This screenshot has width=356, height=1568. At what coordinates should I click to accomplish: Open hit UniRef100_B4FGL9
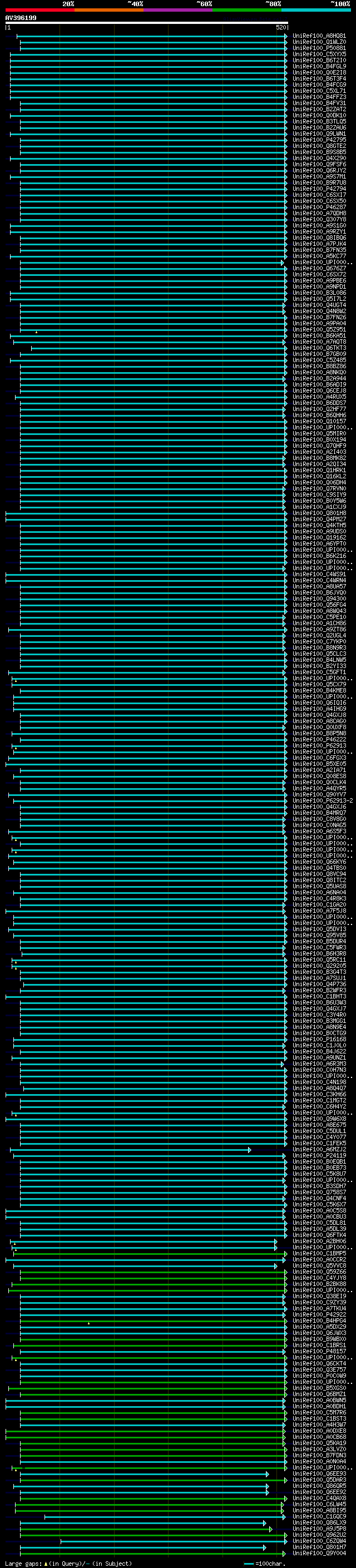[319, 66]
